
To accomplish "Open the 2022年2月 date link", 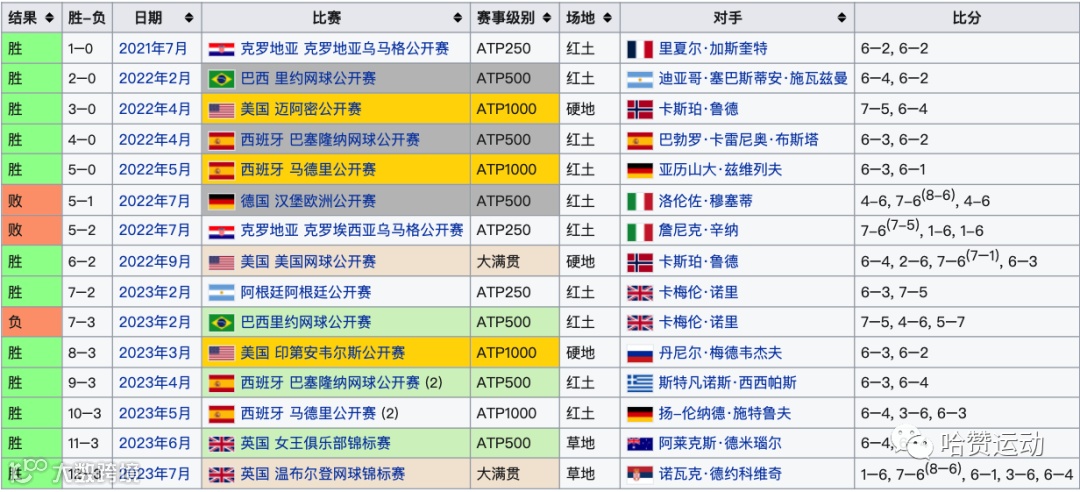I will pos(155,78).
